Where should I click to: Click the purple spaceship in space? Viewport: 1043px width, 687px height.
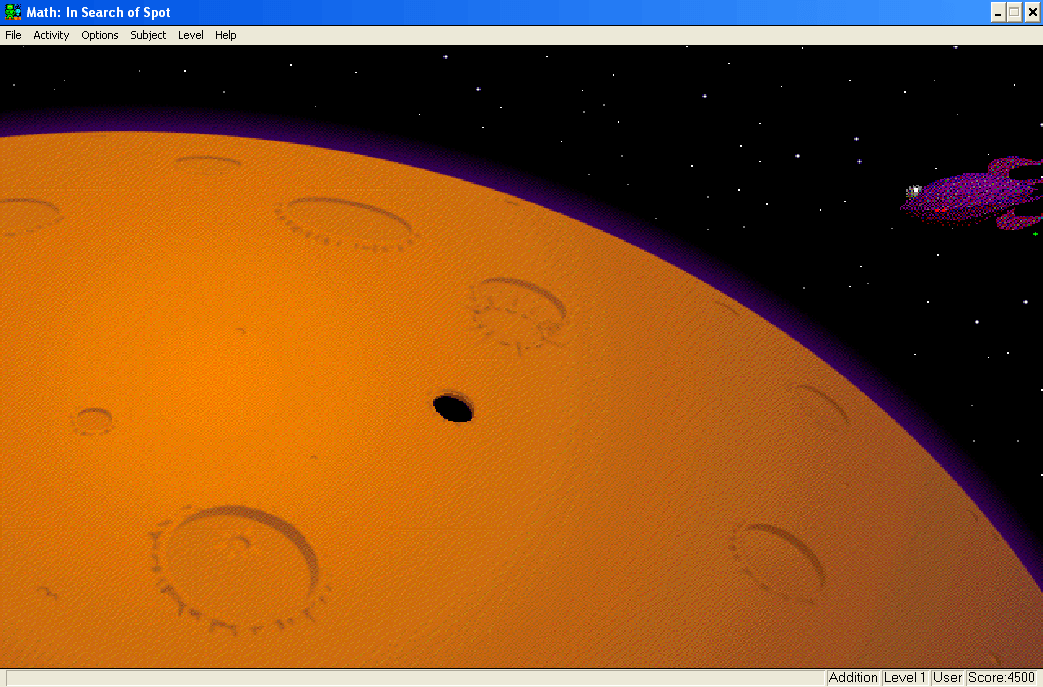tap(974, 193)
